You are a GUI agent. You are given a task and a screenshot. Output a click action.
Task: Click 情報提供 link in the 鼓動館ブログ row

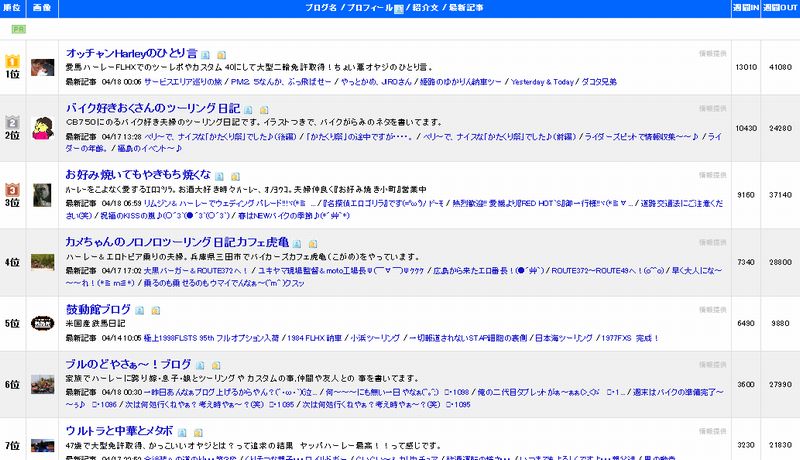tap(712, 310)
